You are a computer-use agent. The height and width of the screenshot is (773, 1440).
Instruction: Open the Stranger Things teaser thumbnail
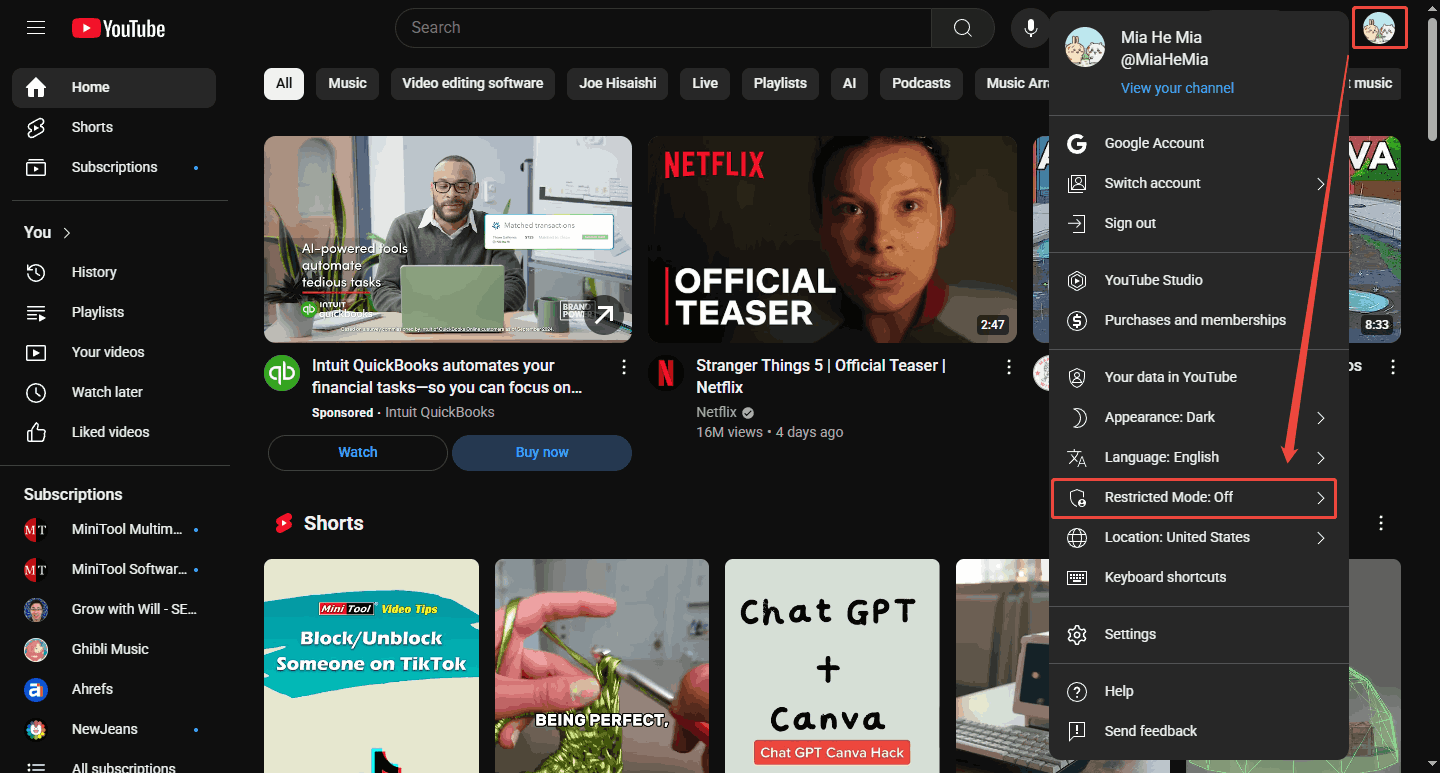tap(832, 240)
